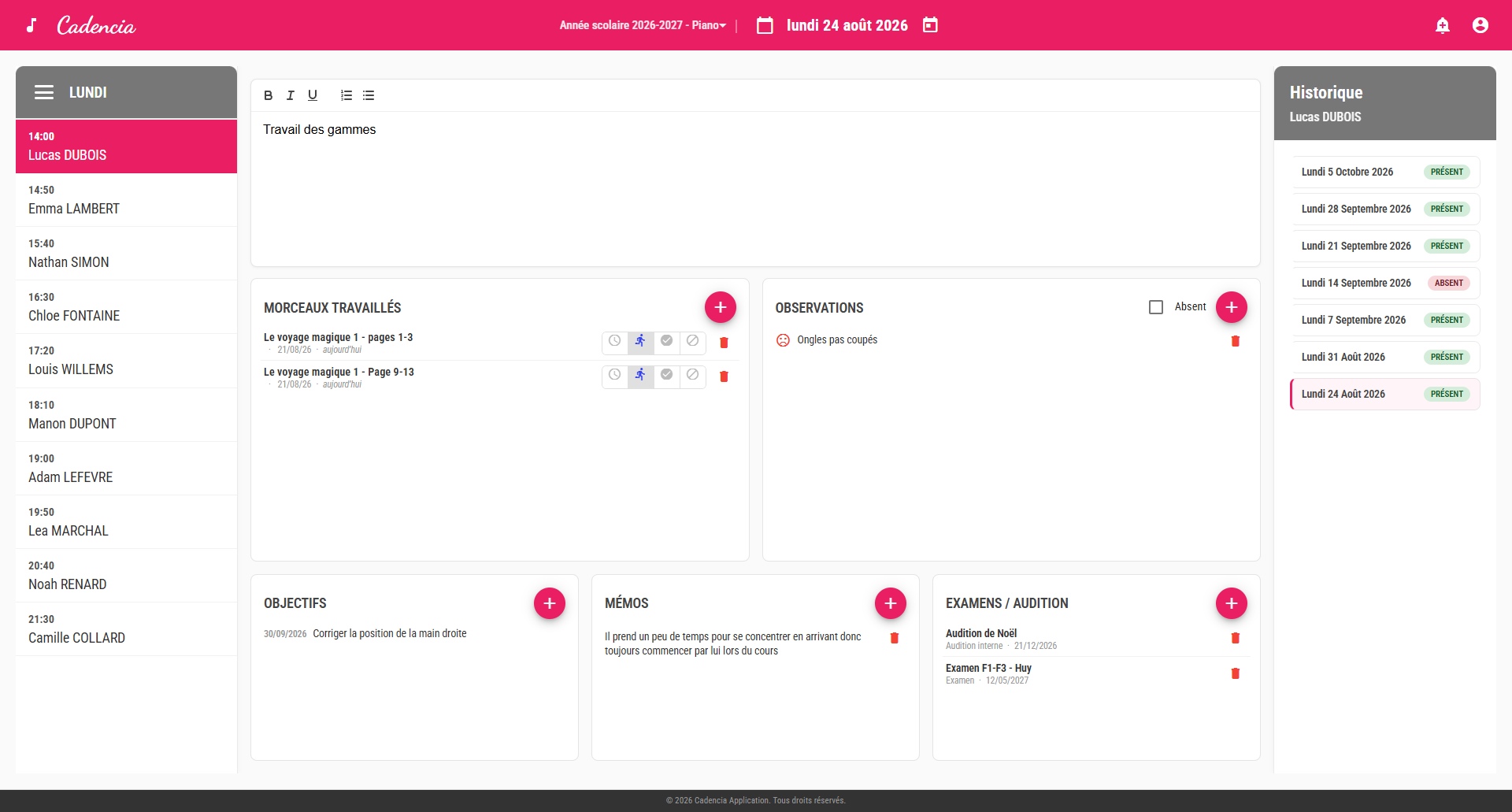Click the lundi 24 août 2026 date heading
The width and height of the screenshot is (1512, 812).
847,25
